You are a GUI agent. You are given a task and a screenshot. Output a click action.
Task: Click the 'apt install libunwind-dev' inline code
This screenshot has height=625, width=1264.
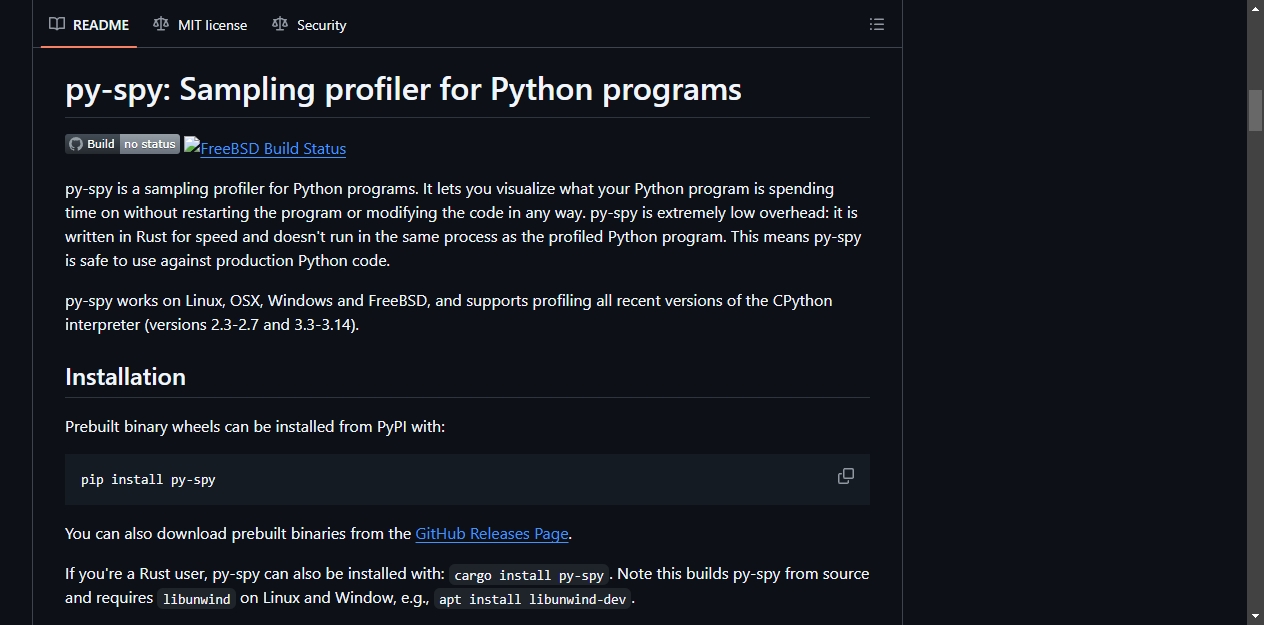pos(533,599)
